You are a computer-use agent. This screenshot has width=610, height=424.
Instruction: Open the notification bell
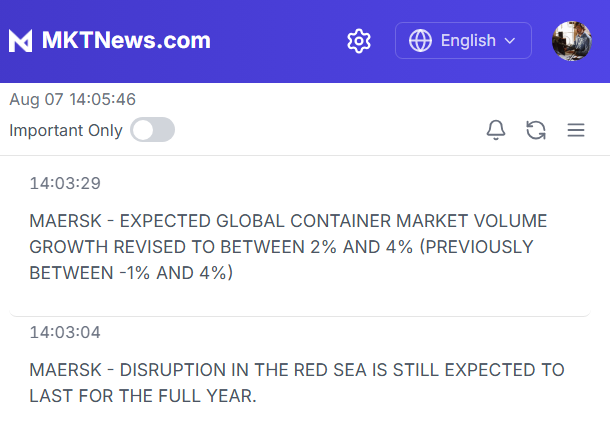pos(496,130)
